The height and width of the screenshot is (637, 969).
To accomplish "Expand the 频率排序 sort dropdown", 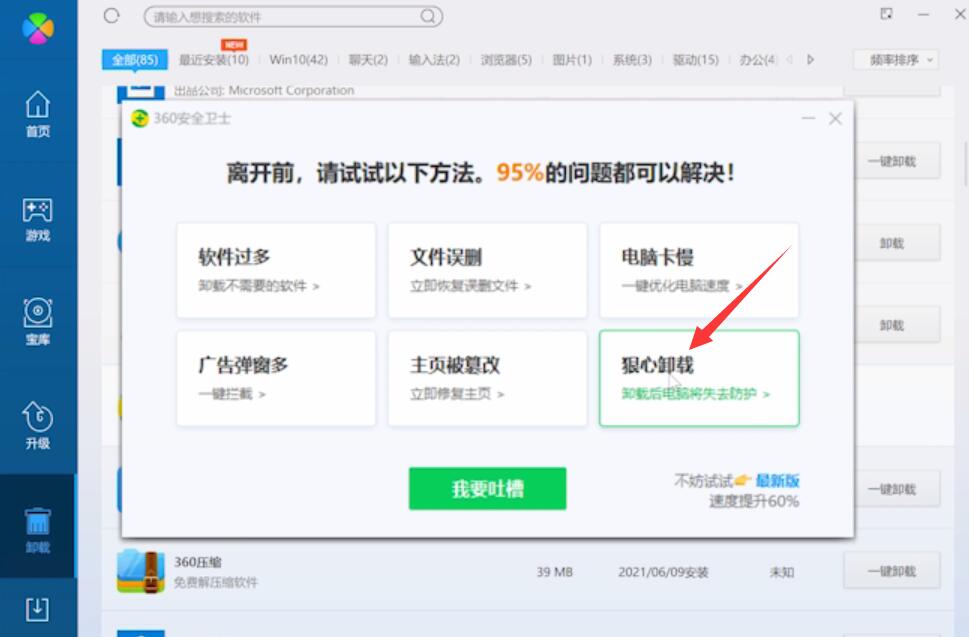I will [x=896, y=60].
